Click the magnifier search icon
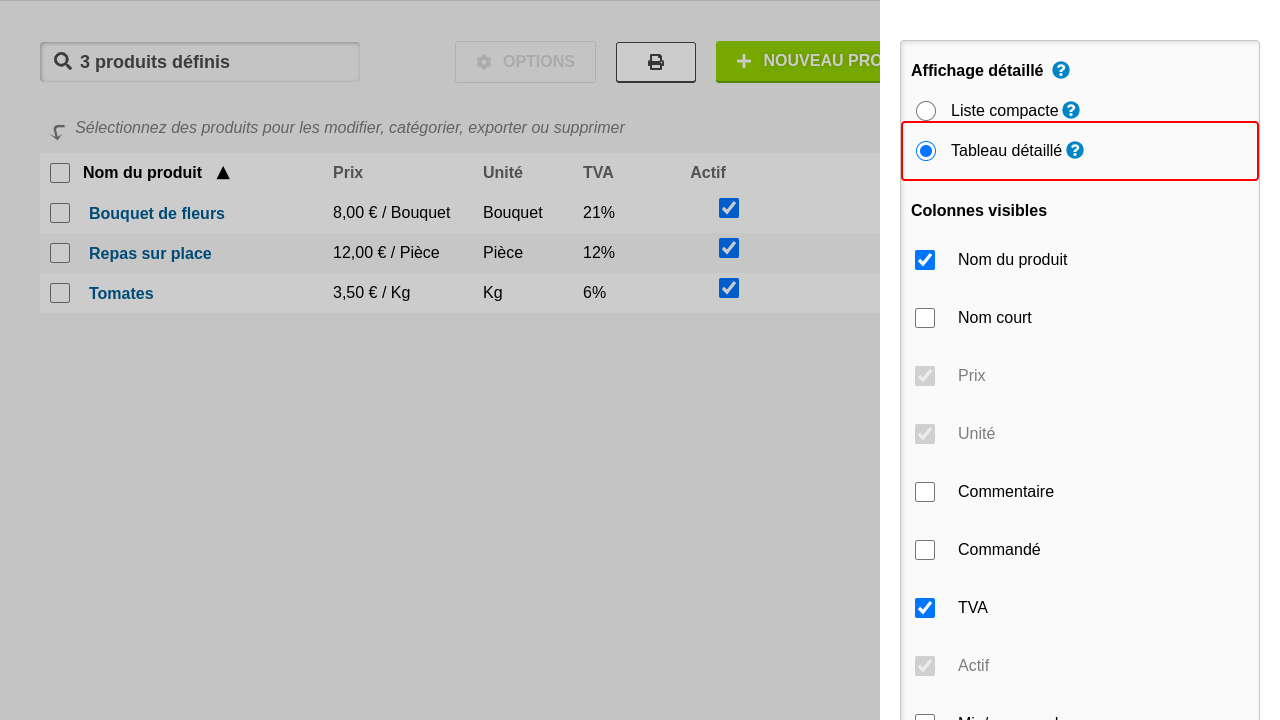This screenshot has height=720, width=1280. pyautogui.click(x=63, y=61)
